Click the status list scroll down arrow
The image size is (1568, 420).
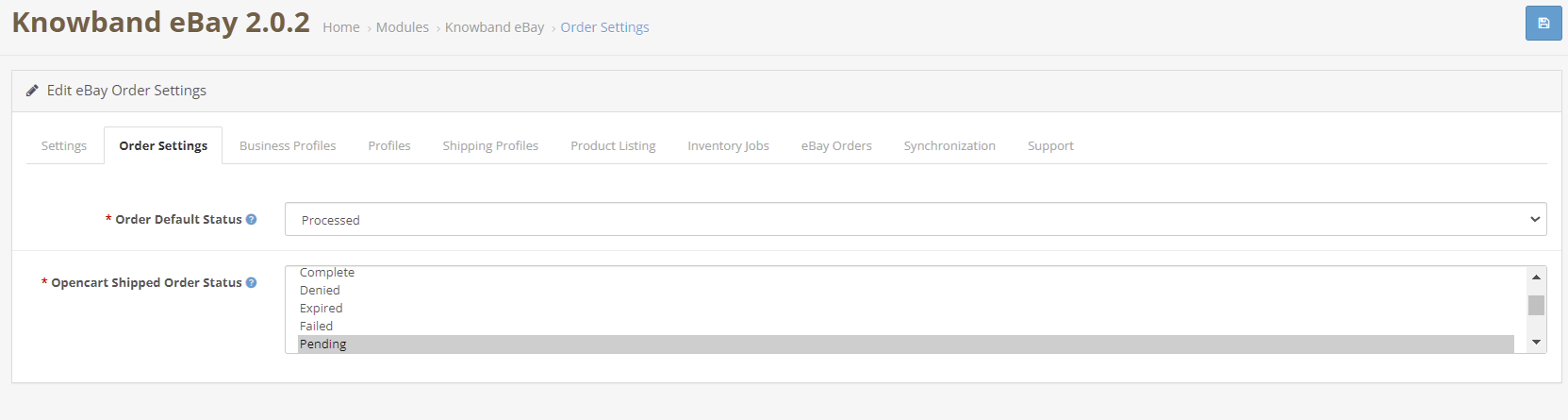click(x=1536, y=343)
